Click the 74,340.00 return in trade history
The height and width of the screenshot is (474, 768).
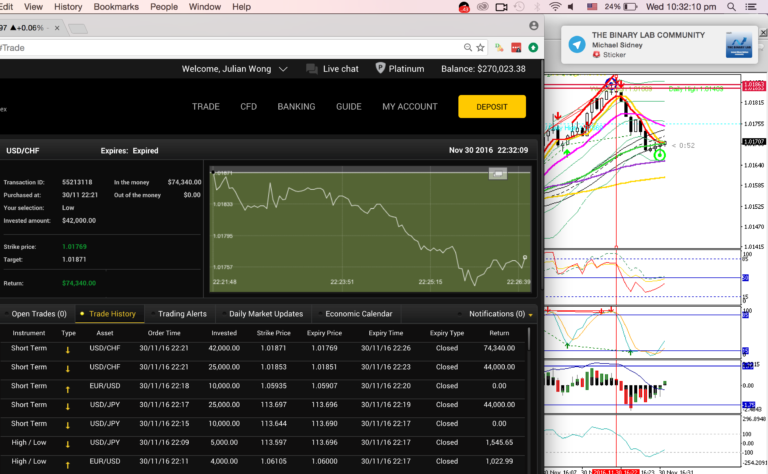click(x=499, y=348)
